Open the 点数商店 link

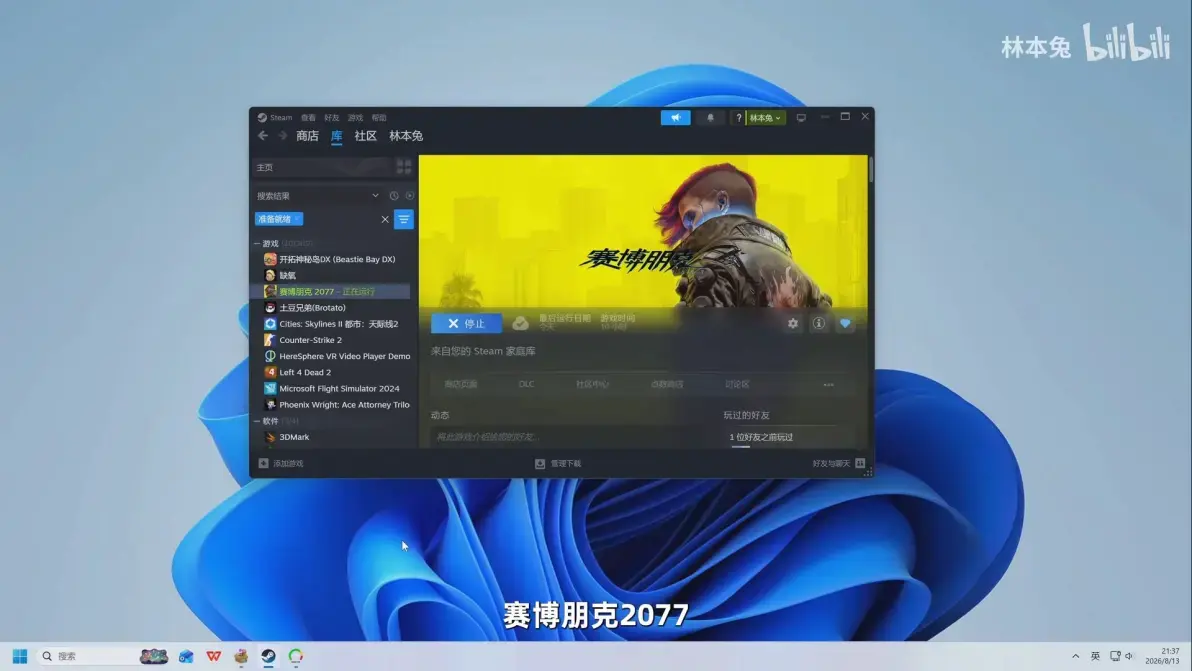[x=667, y=385]
